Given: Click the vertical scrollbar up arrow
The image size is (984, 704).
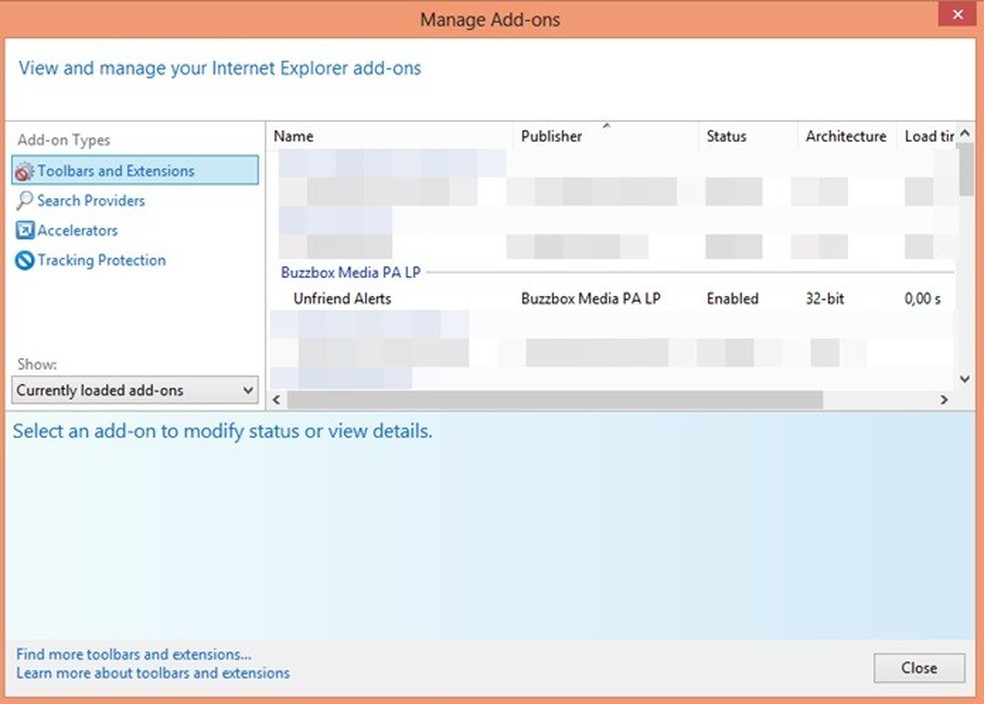Looking at the screenshot, I should (x=965, y=134).
